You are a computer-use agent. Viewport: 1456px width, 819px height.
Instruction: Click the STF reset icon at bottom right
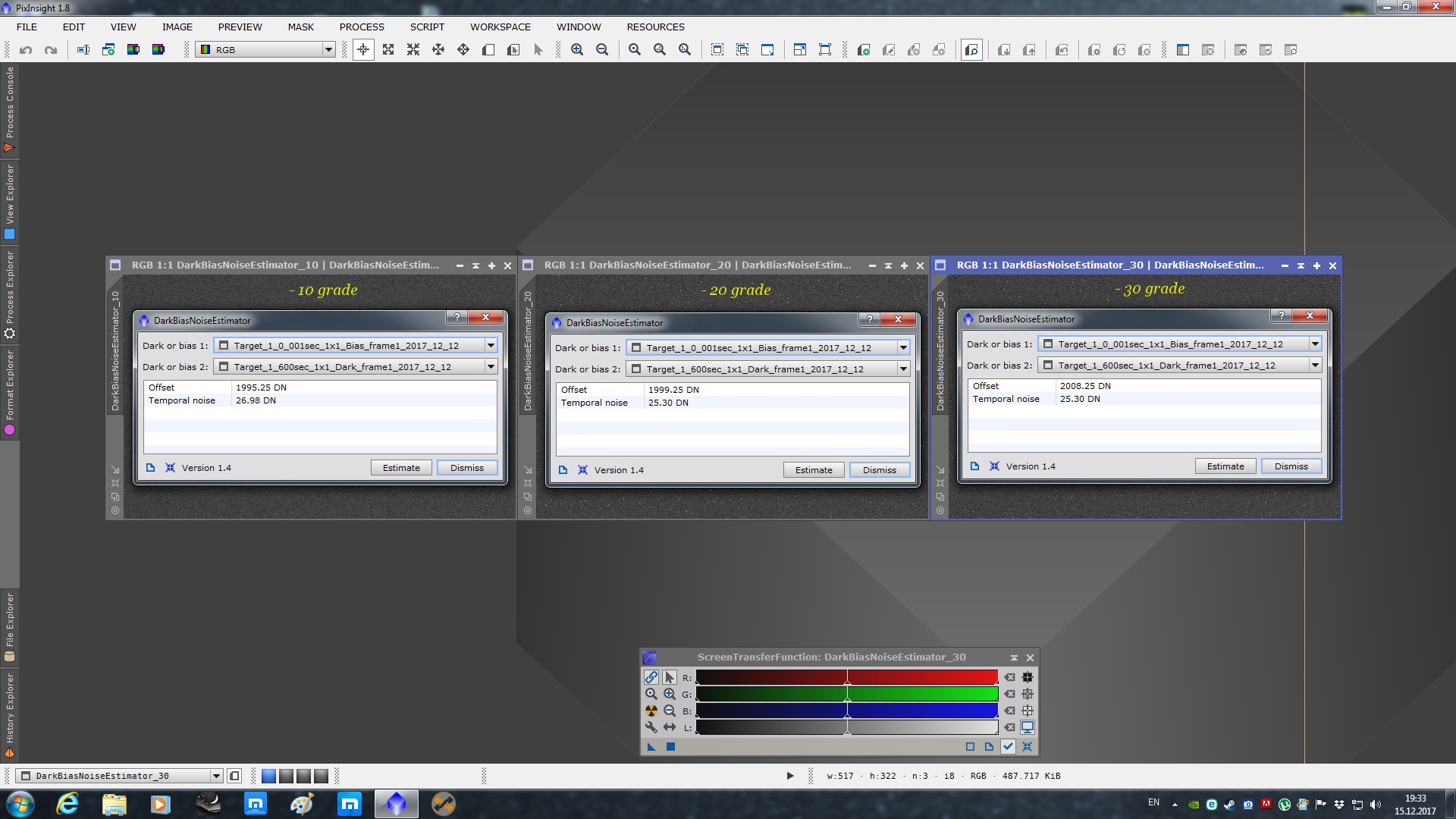point(1027,746)
